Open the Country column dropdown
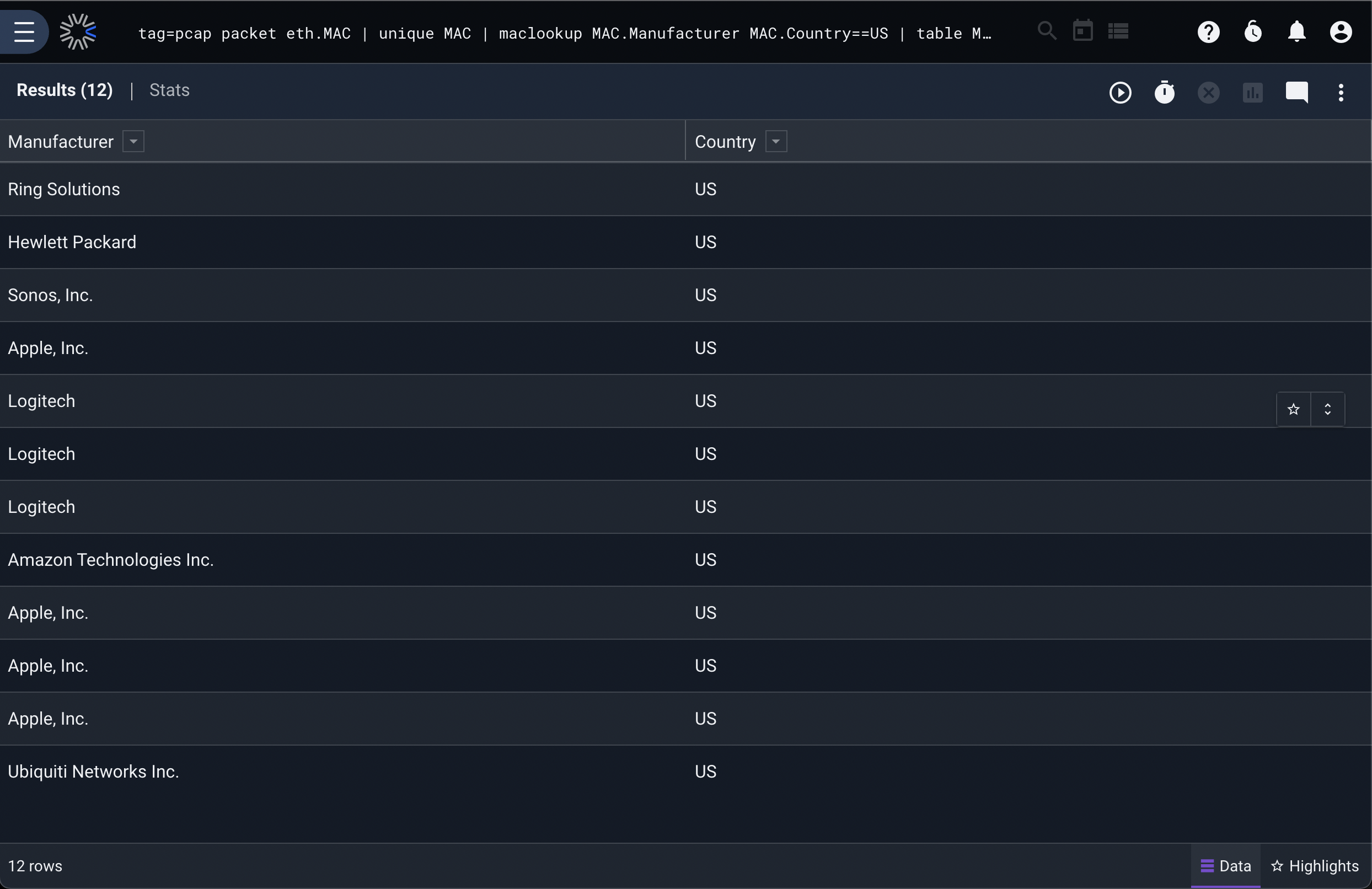 tap(776, 141)
